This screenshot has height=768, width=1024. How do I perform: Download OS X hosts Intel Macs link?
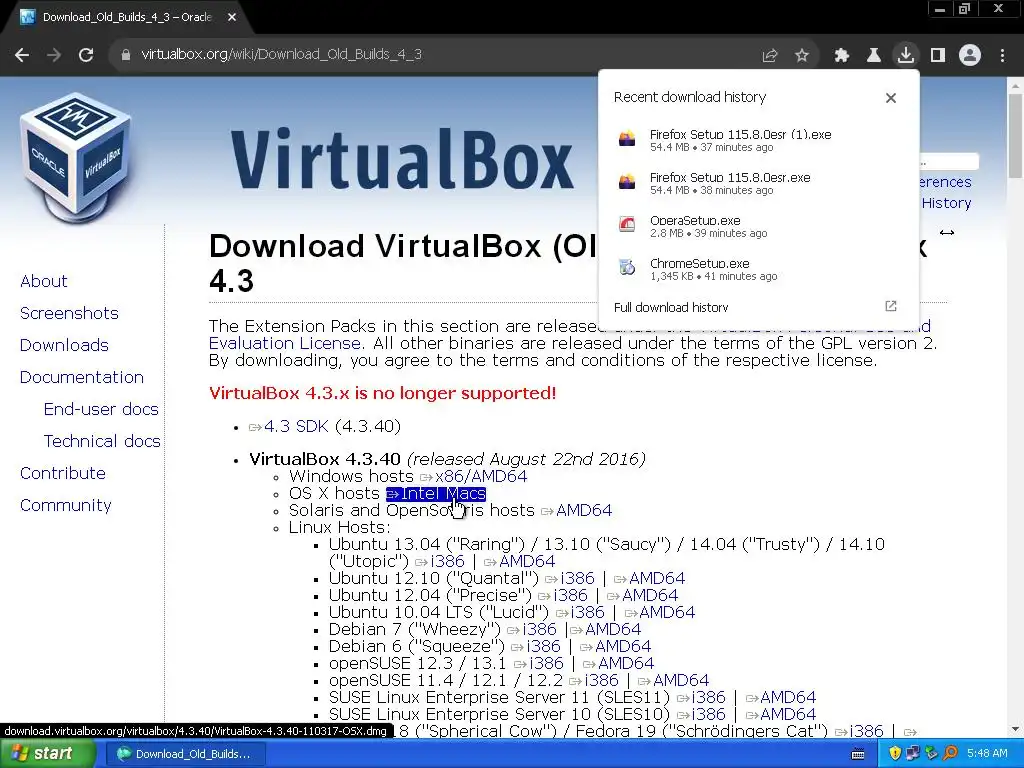coord(436,494)
